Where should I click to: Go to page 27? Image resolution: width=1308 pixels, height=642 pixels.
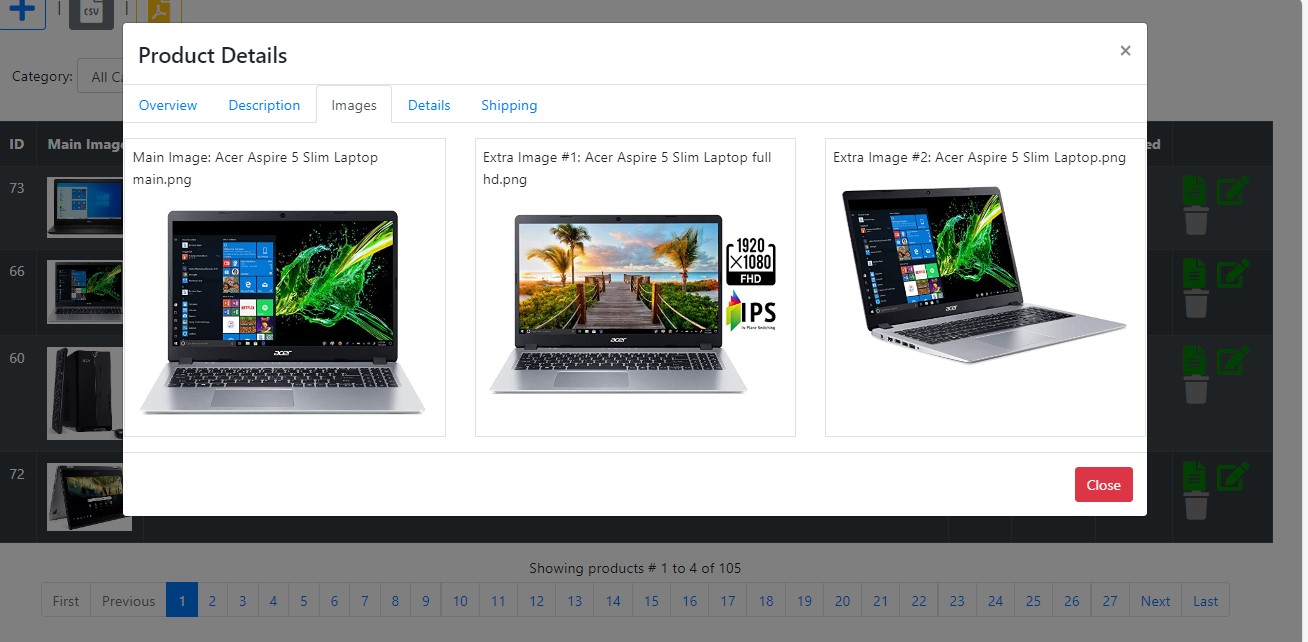pos(1110,601)
